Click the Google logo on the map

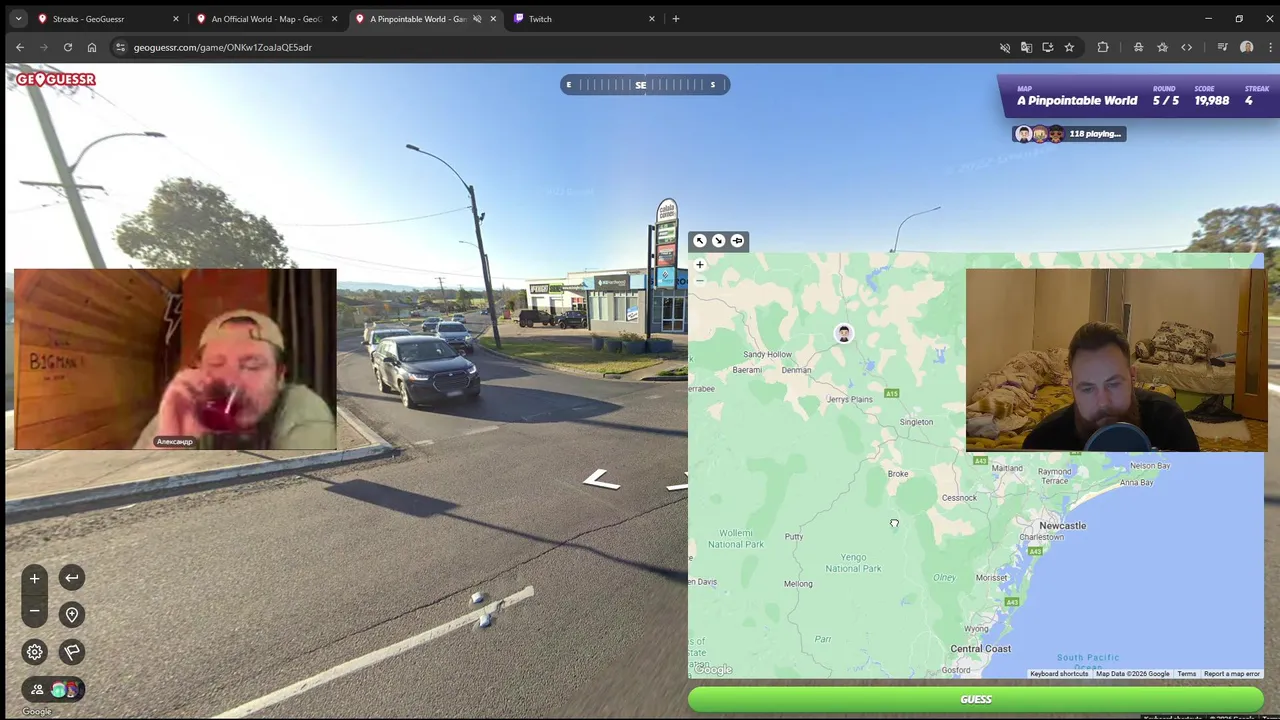pos(714,670)
